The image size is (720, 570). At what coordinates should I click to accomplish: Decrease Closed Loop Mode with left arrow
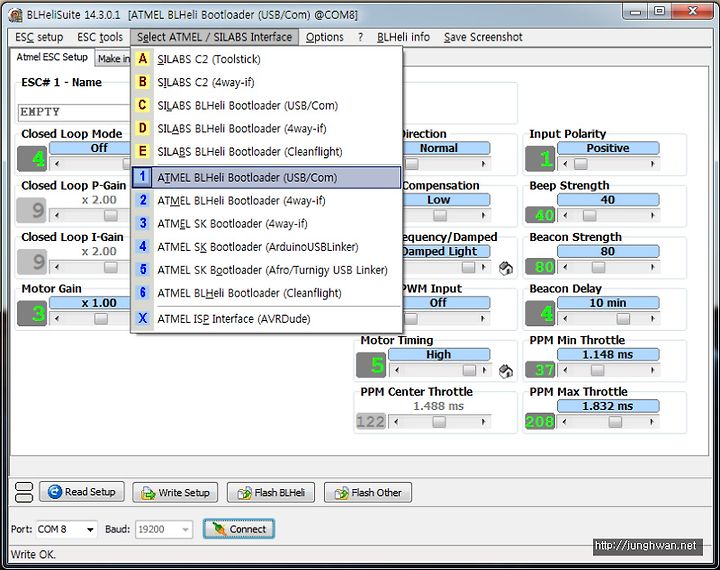pos(57,164)
